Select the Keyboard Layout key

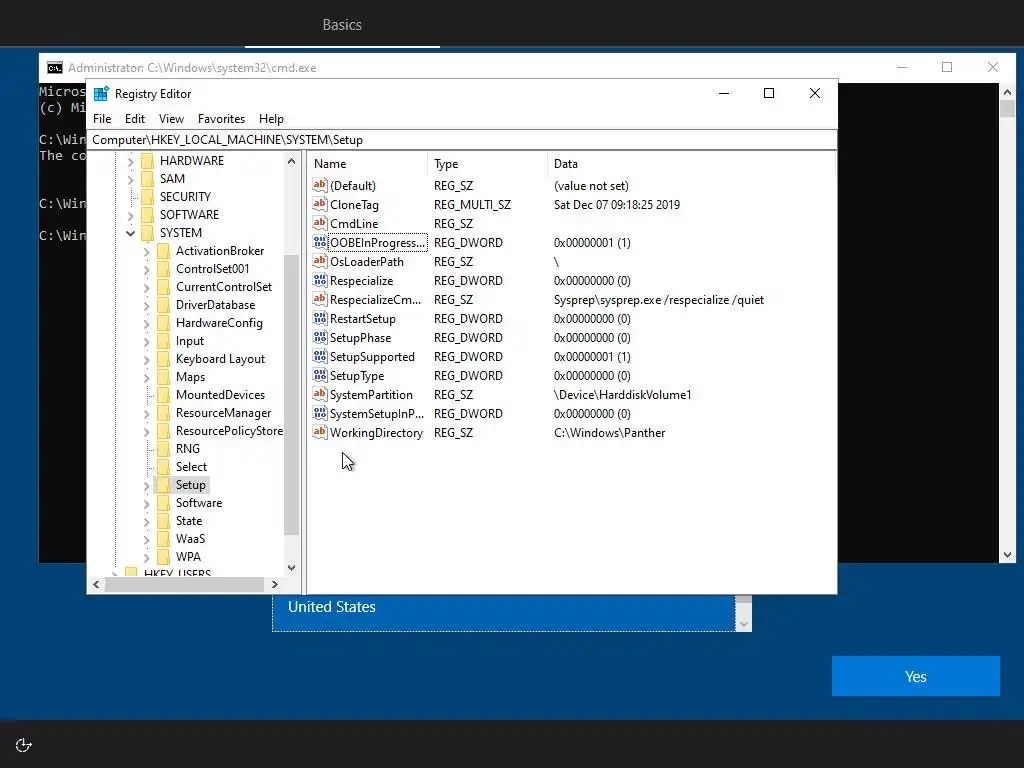coord(220,359)
